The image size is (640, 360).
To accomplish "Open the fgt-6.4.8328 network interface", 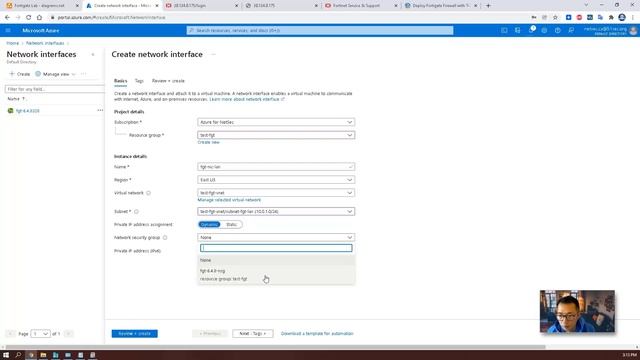I will (x=28, y=111).
